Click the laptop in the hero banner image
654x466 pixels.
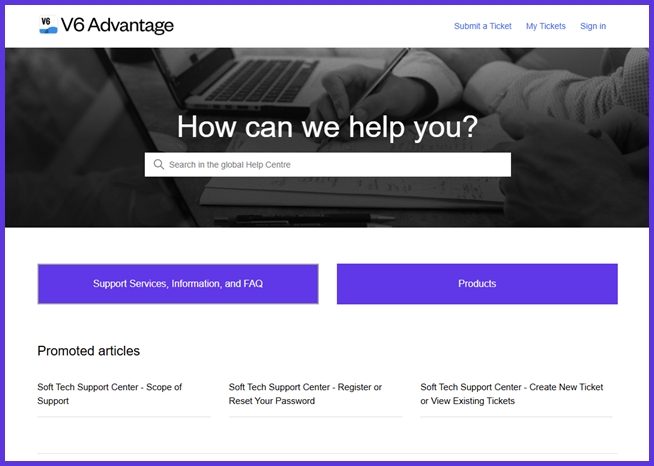pyautogui.click(x=250, y=75)
